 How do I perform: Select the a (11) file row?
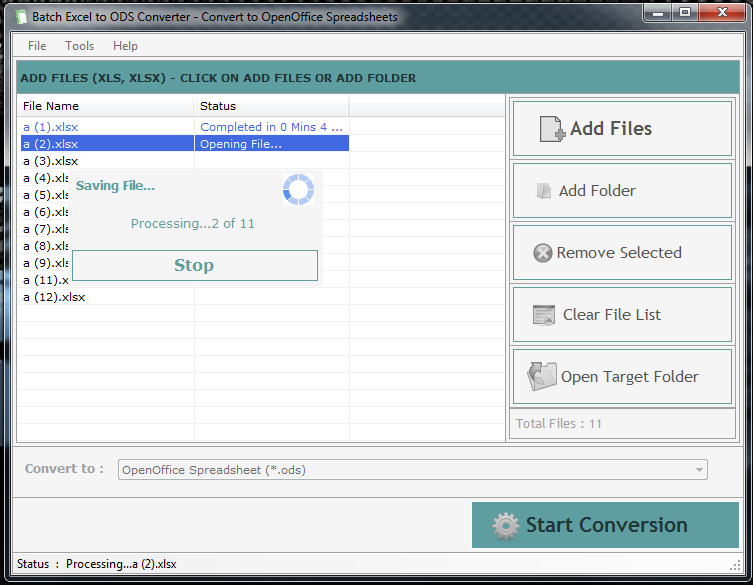tap(45, 280)
